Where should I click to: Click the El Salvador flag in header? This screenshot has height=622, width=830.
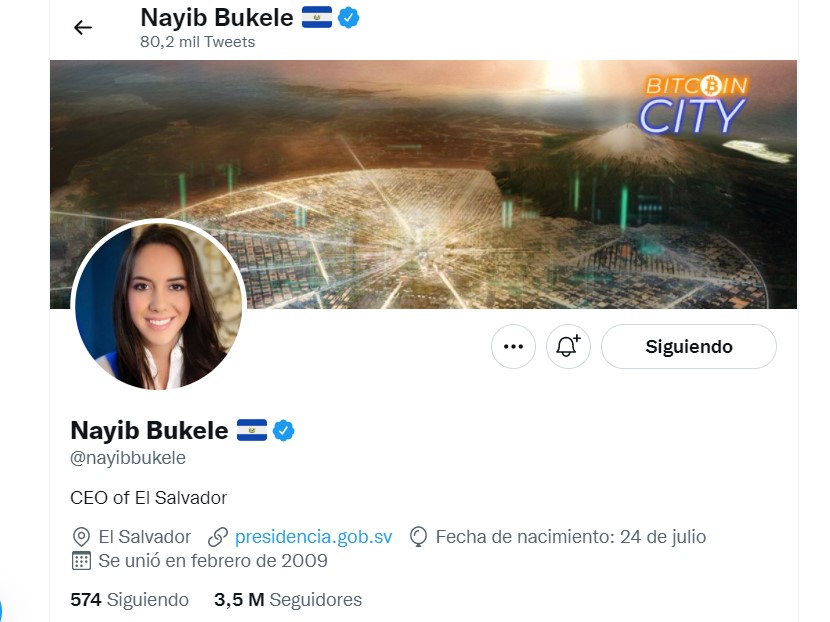(317, 17)
